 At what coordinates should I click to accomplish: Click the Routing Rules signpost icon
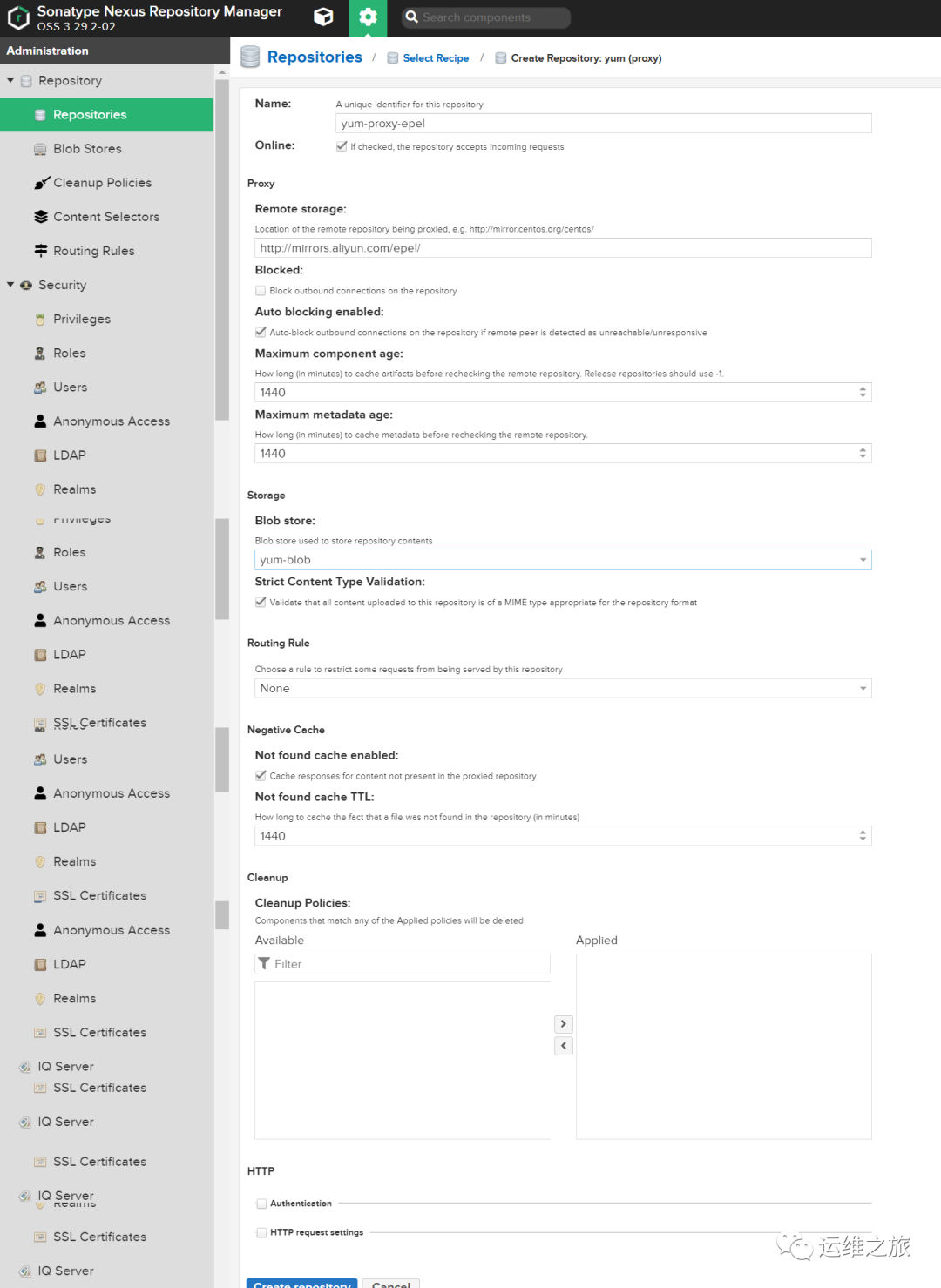click(41, 251)
